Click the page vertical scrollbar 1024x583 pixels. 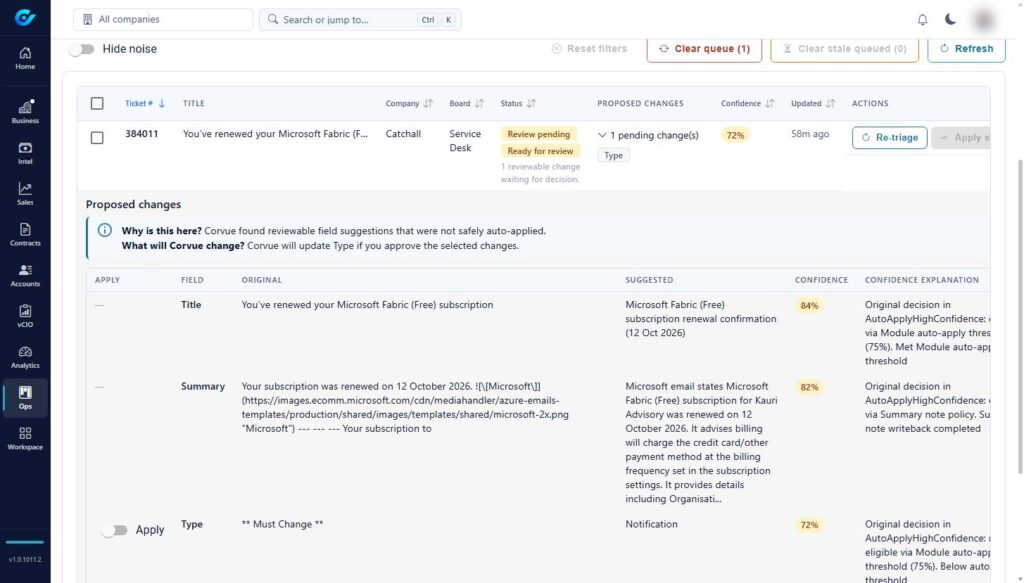click(1019, 316)
